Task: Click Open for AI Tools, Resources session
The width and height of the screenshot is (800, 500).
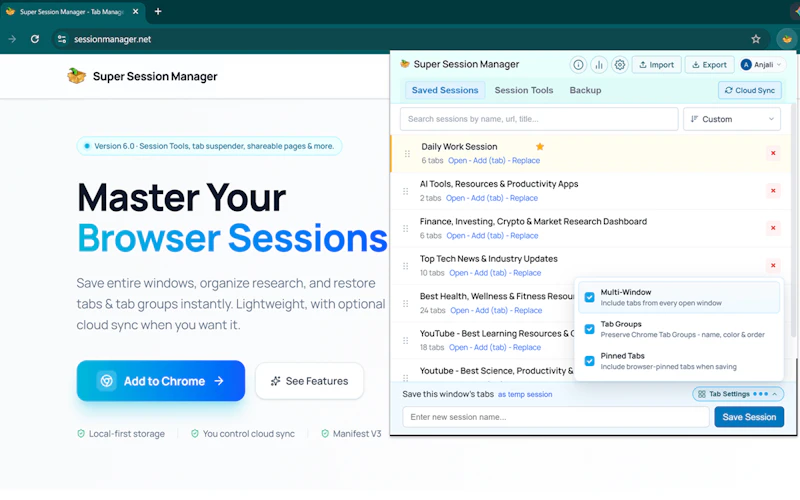Action: click(455, 198)
